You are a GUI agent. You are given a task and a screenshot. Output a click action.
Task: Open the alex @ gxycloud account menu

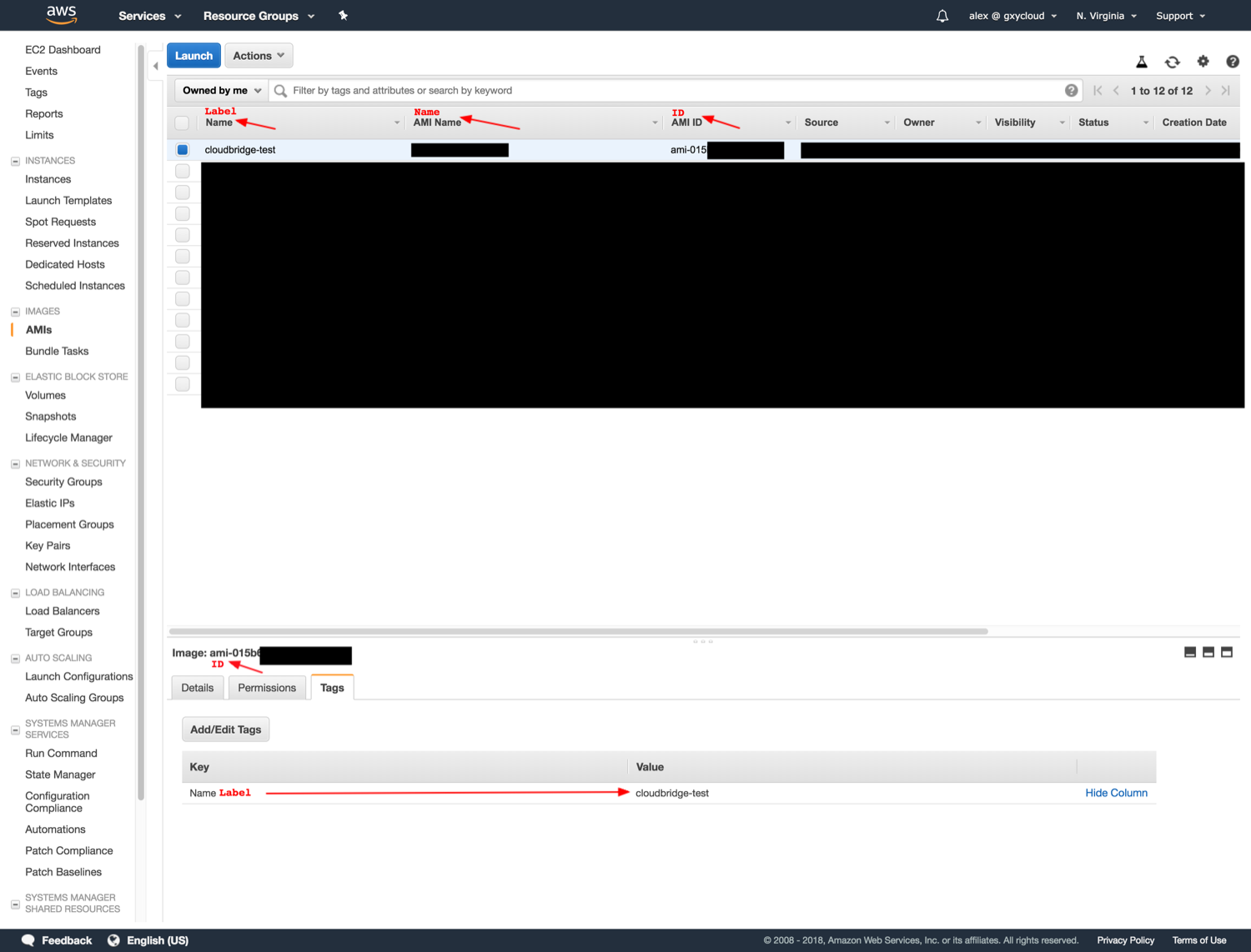coord(1012,16)
